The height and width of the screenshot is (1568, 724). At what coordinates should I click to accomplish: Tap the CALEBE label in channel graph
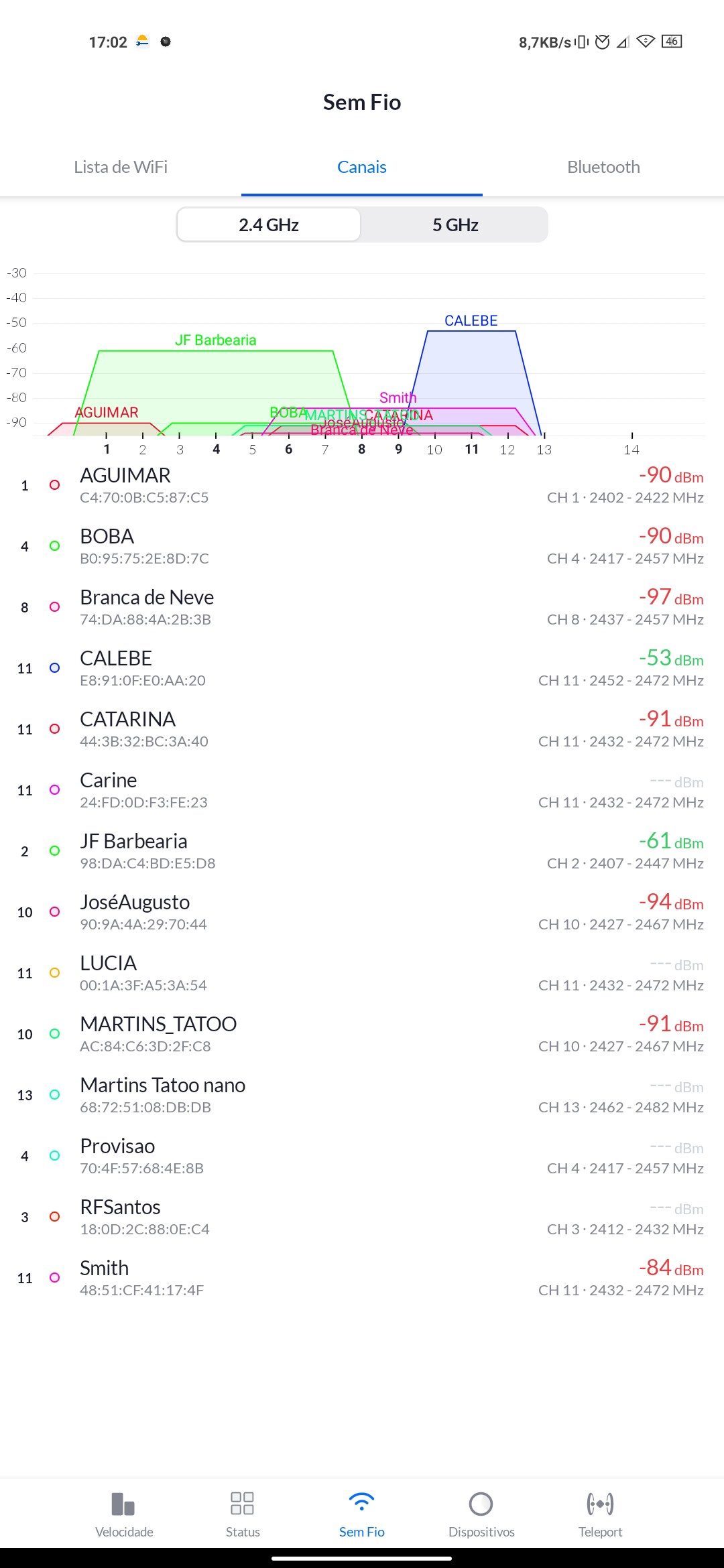(471, 321)
